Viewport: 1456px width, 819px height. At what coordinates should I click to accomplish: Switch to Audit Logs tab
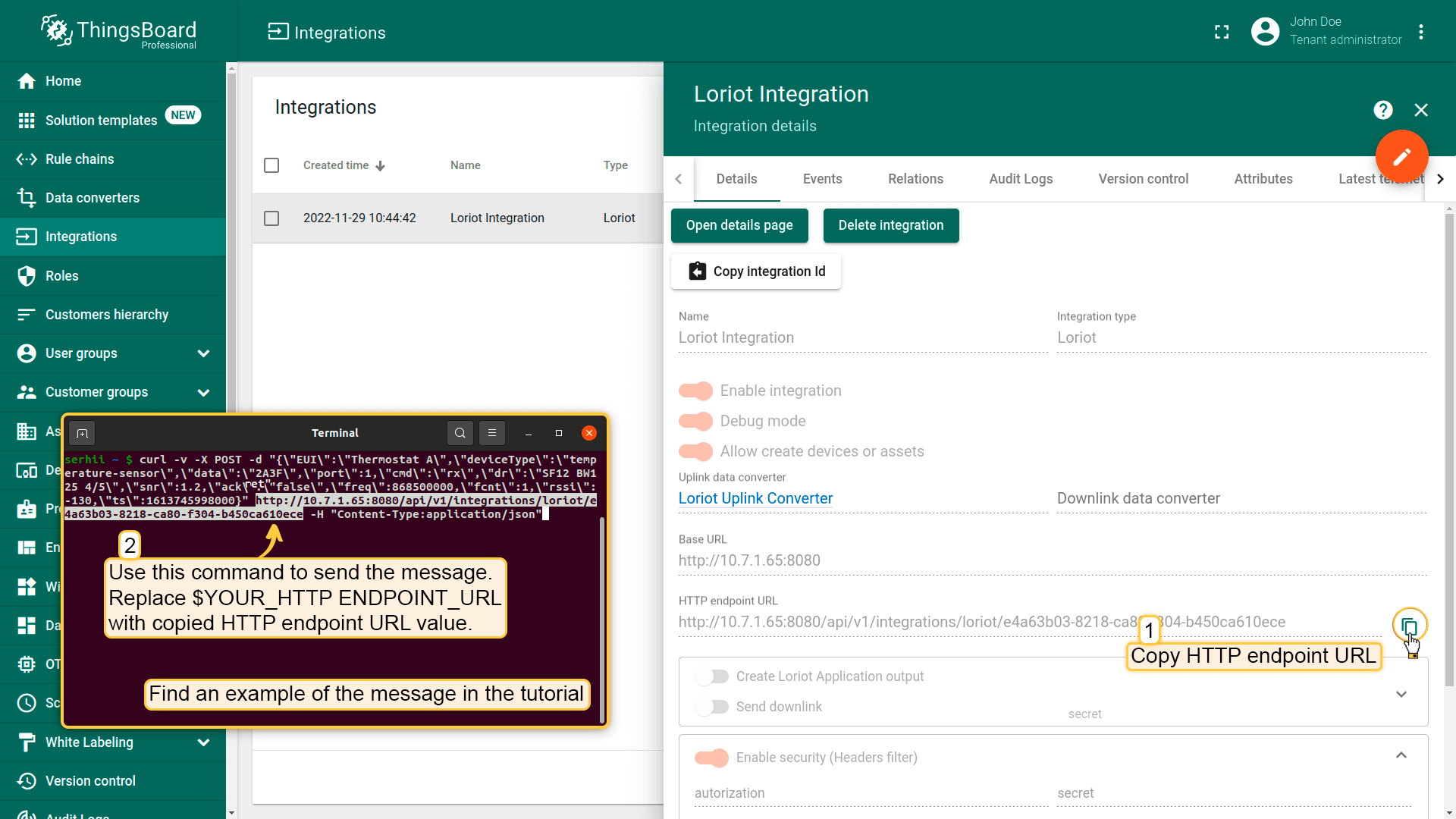tap(1021, 179)
